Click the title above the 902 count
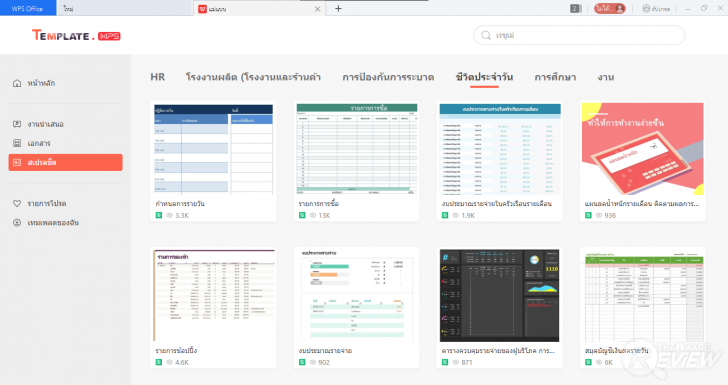 [x=325, y=351]
